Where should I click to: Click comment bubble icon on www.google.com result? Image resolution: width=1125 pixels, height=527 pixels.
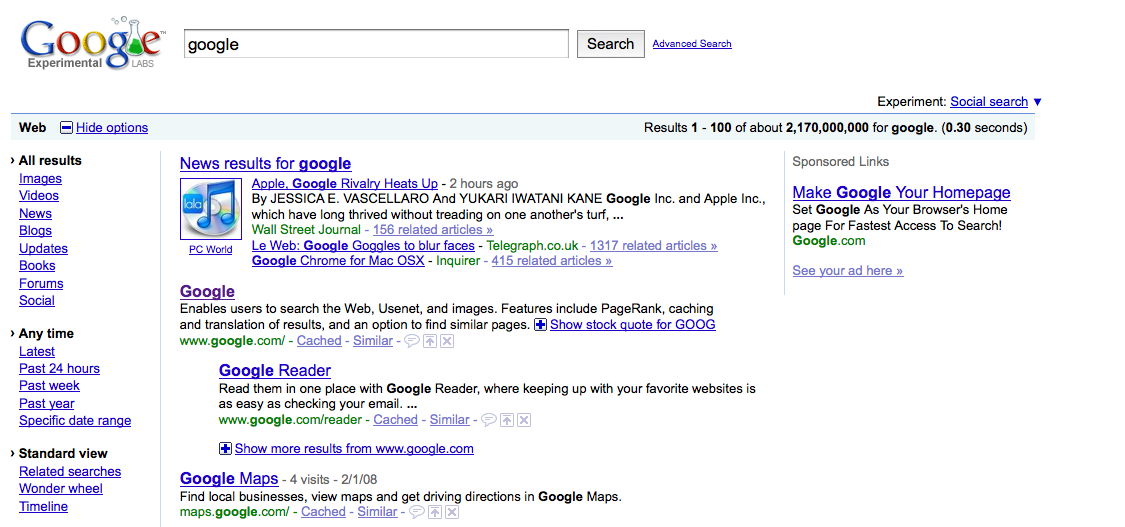[411, 341]
